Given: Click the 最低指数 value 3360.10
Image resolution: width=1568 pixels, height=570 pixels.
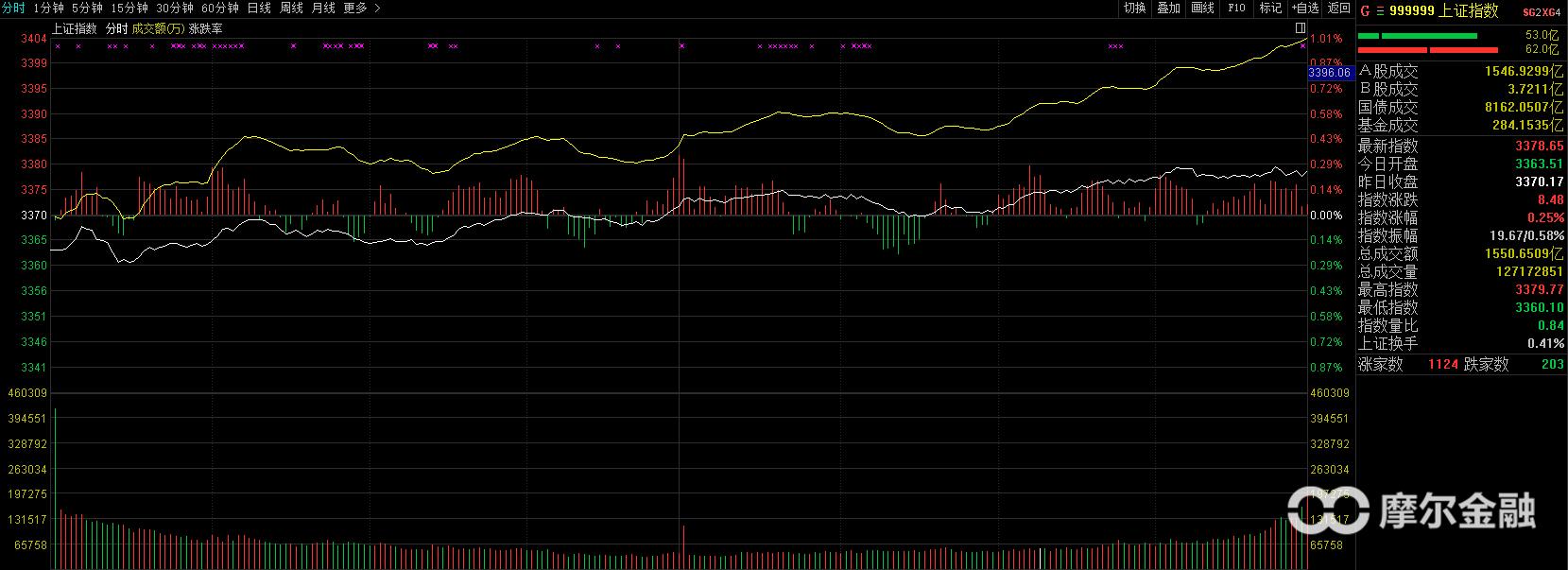Looking at the screenshot, I should pyautogui.click(x=1539, y=308).
